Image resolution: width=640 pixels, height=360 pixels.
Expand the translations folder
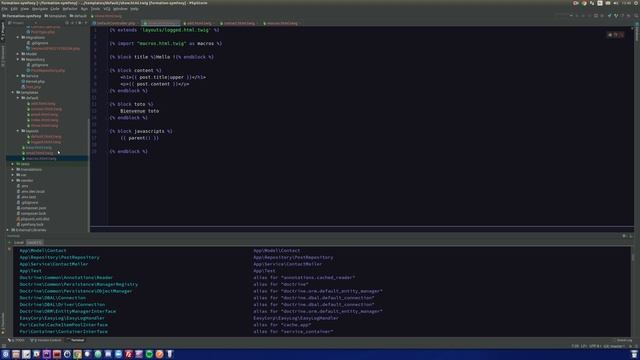click(13, 169)
